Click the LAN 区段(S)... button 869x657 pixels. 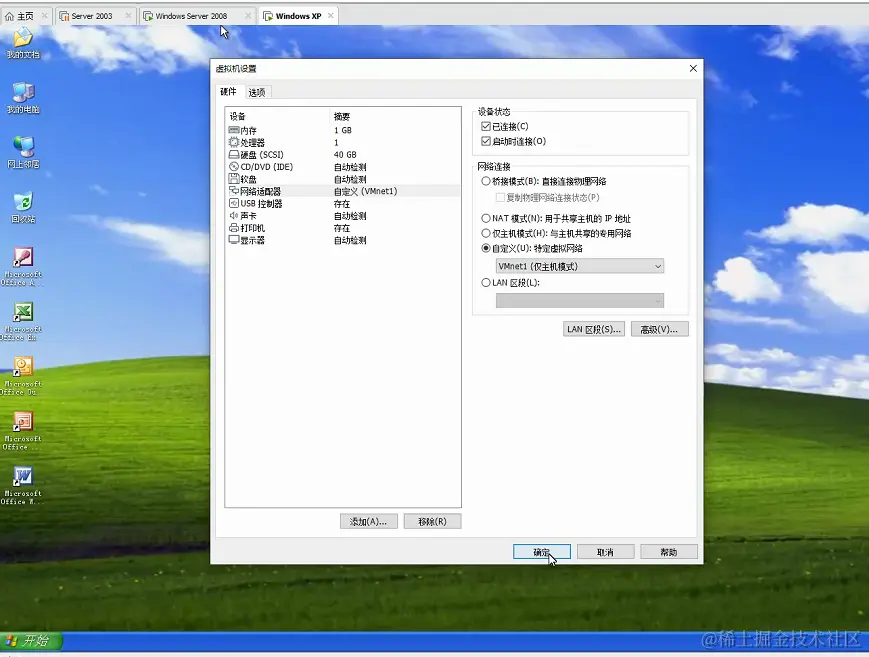tap(594, 329)
